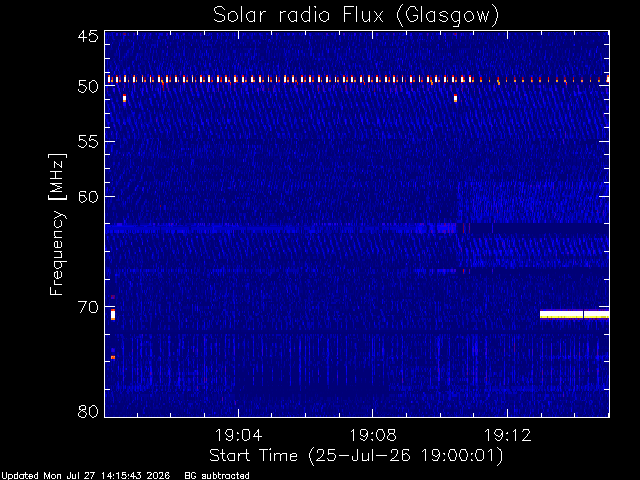This screenshot has width=640, height=480.
Task: Click the white dot below 50 MHz near 19:10
Action: tap(456, 98)
